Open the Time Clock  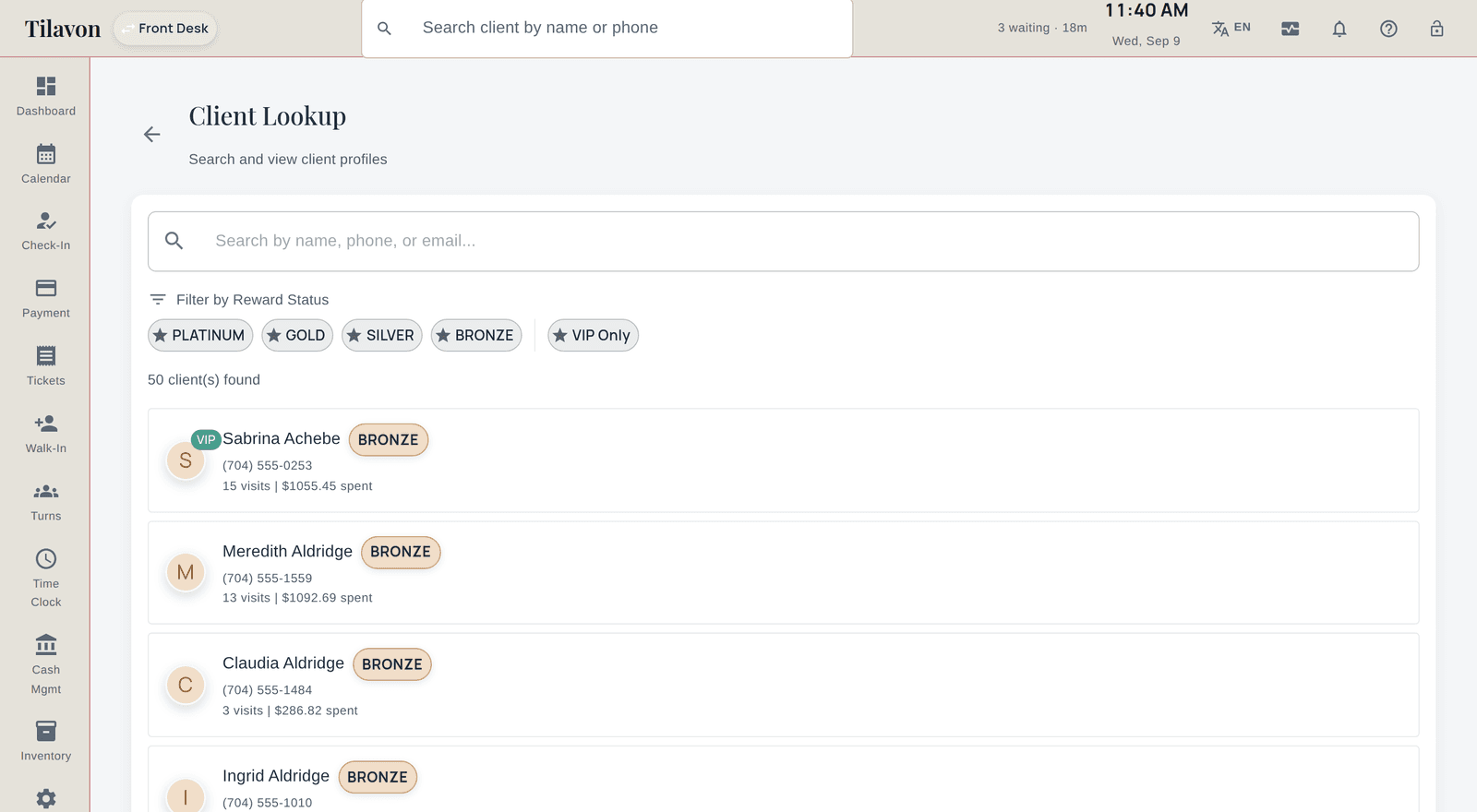pos(45,579)
